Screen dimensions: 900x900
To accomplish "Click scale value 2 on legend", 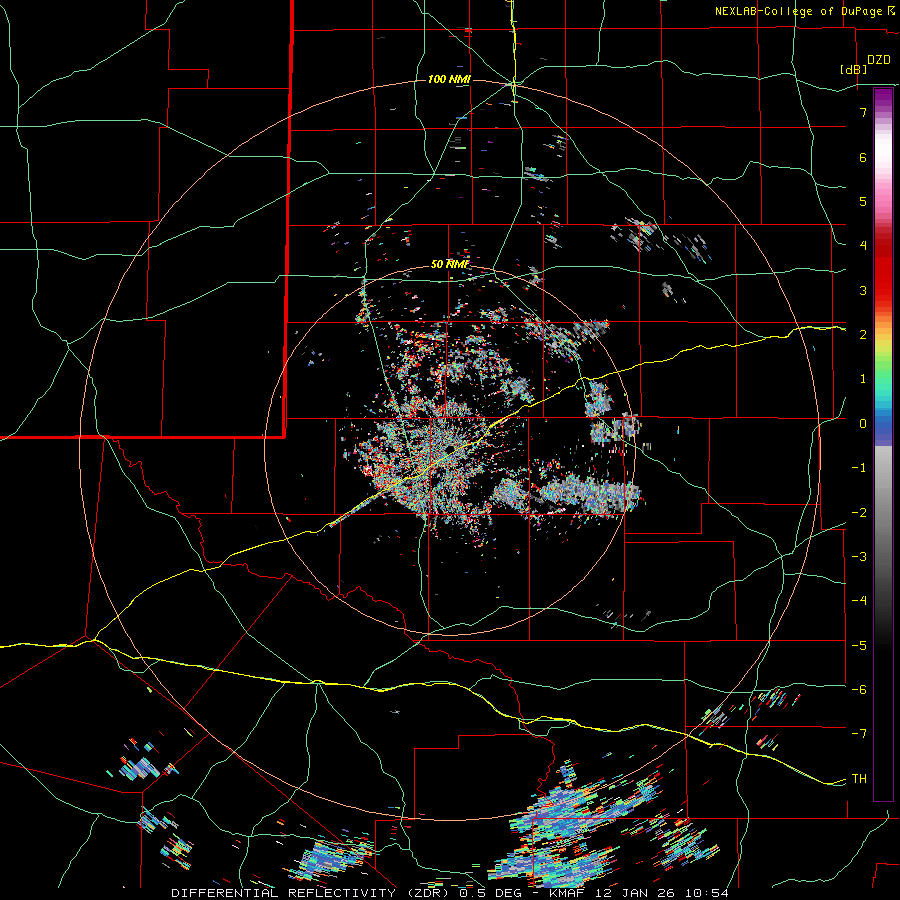I will (x=863, y=335).
